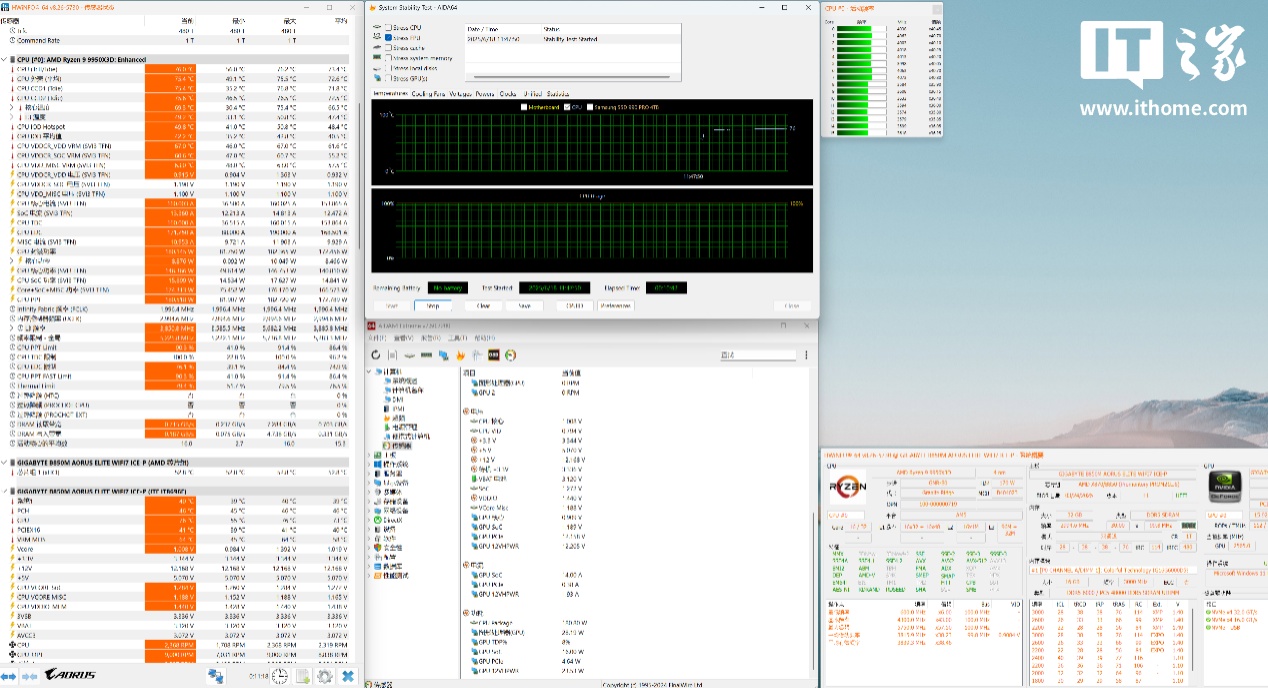The width and height of the screenshot is (1268, 688).
Task: Collapse the GIGABYTE B850M ITE sensor group
Action: click(x=5, y=491)
